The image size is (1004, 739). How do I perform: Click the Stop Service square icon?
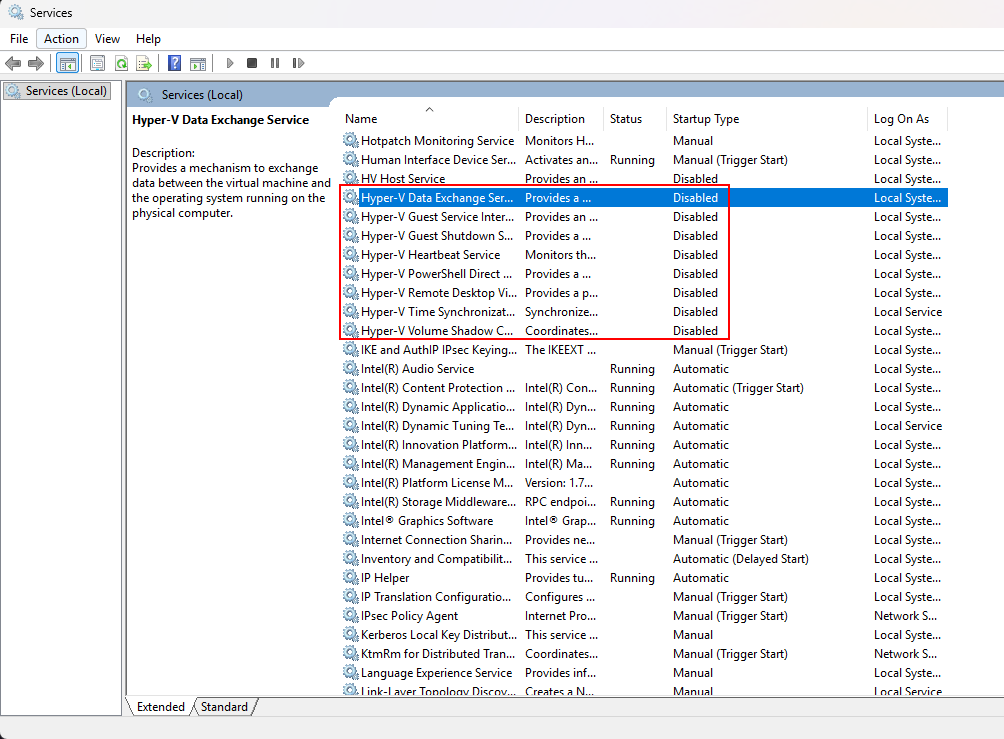pos(252,63)
